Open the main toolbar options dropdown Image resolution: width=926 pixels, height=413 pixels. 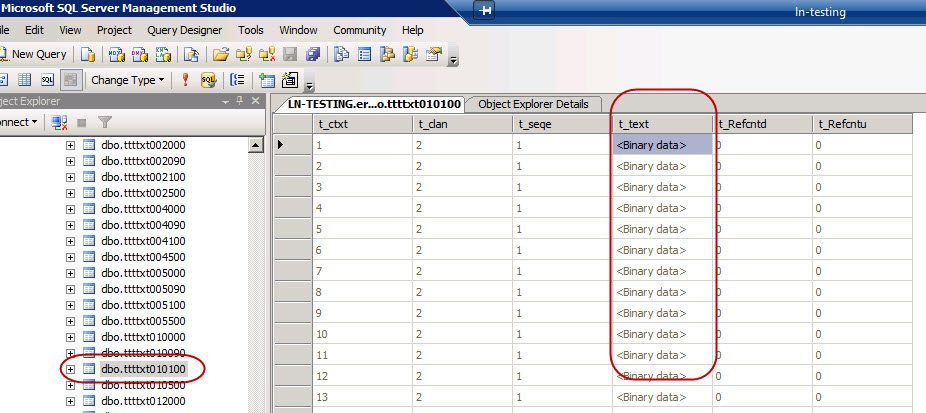click(x=453, y=60)
